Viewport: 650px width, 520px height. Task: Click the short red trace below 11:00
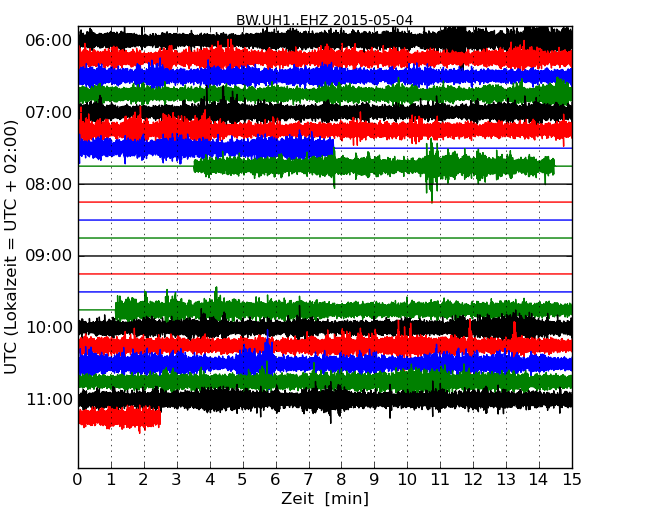point(120,417)
